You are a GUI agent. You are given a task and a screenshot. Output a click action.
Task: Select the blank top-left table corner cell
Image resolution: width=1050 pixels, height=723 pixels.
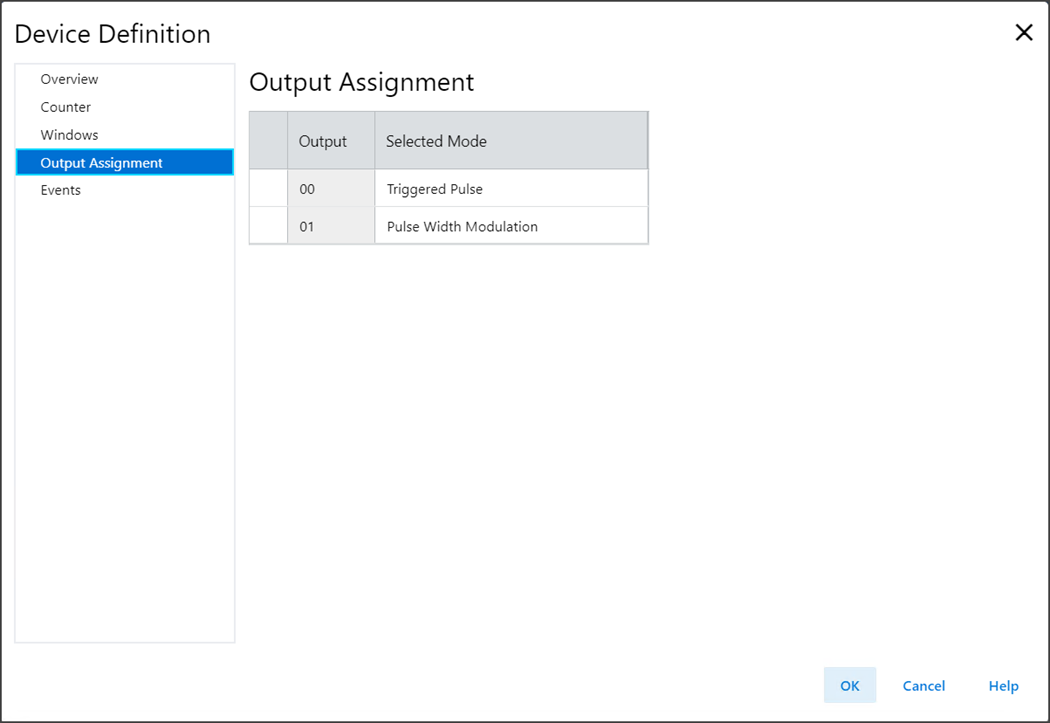point(268,141)
